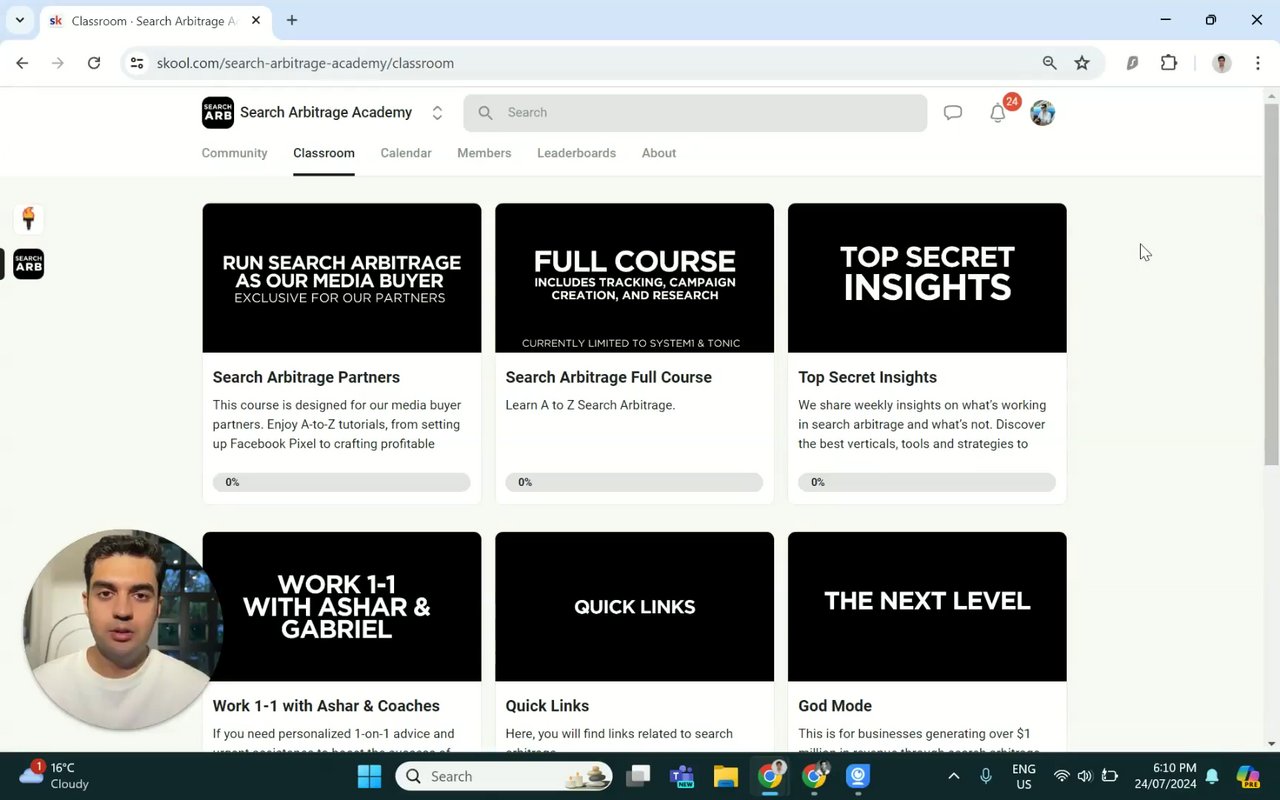This screenshot has width=1280, height=800.
Task: Open the Leaderboards tab
Action: [x=576, y=153]
